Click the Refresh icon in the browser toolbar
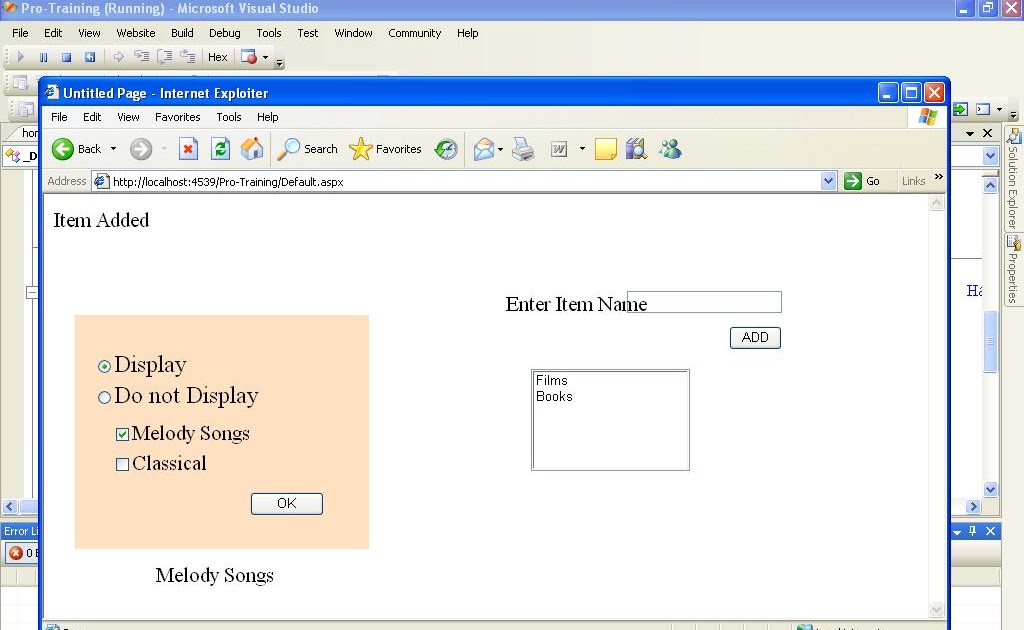Image resolution: width=1024 pixels, height=630 pixels. (220, 148)
